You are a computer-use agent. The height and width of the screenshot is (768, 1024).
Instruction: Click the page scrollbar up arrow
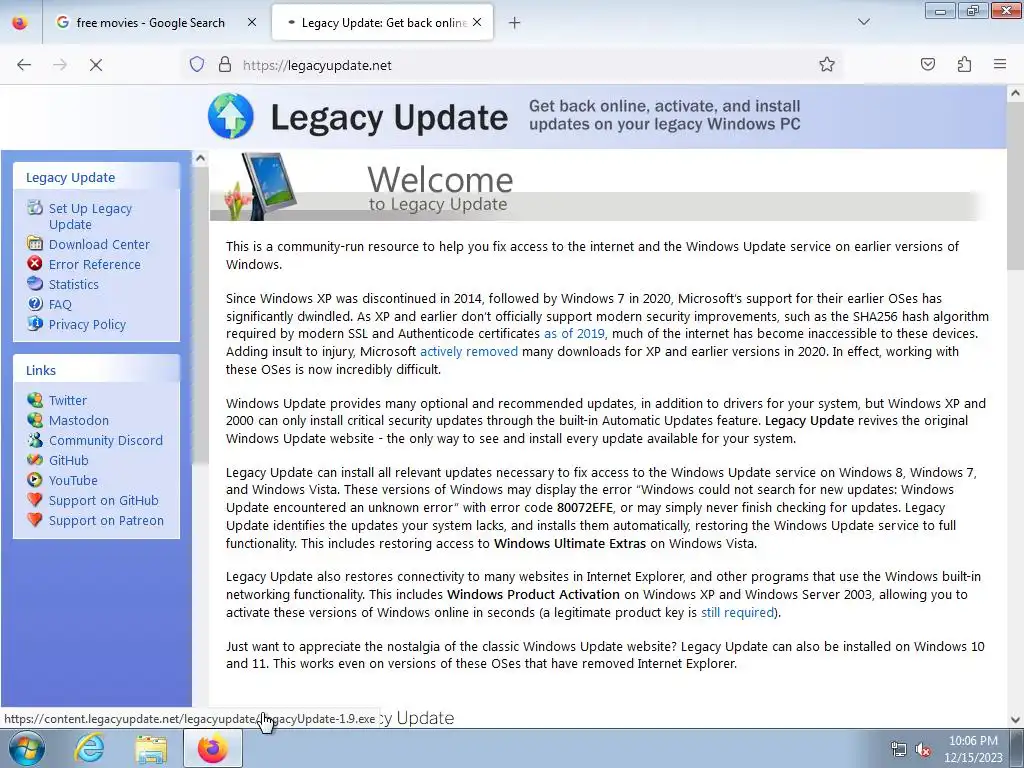click(1016, 93)
